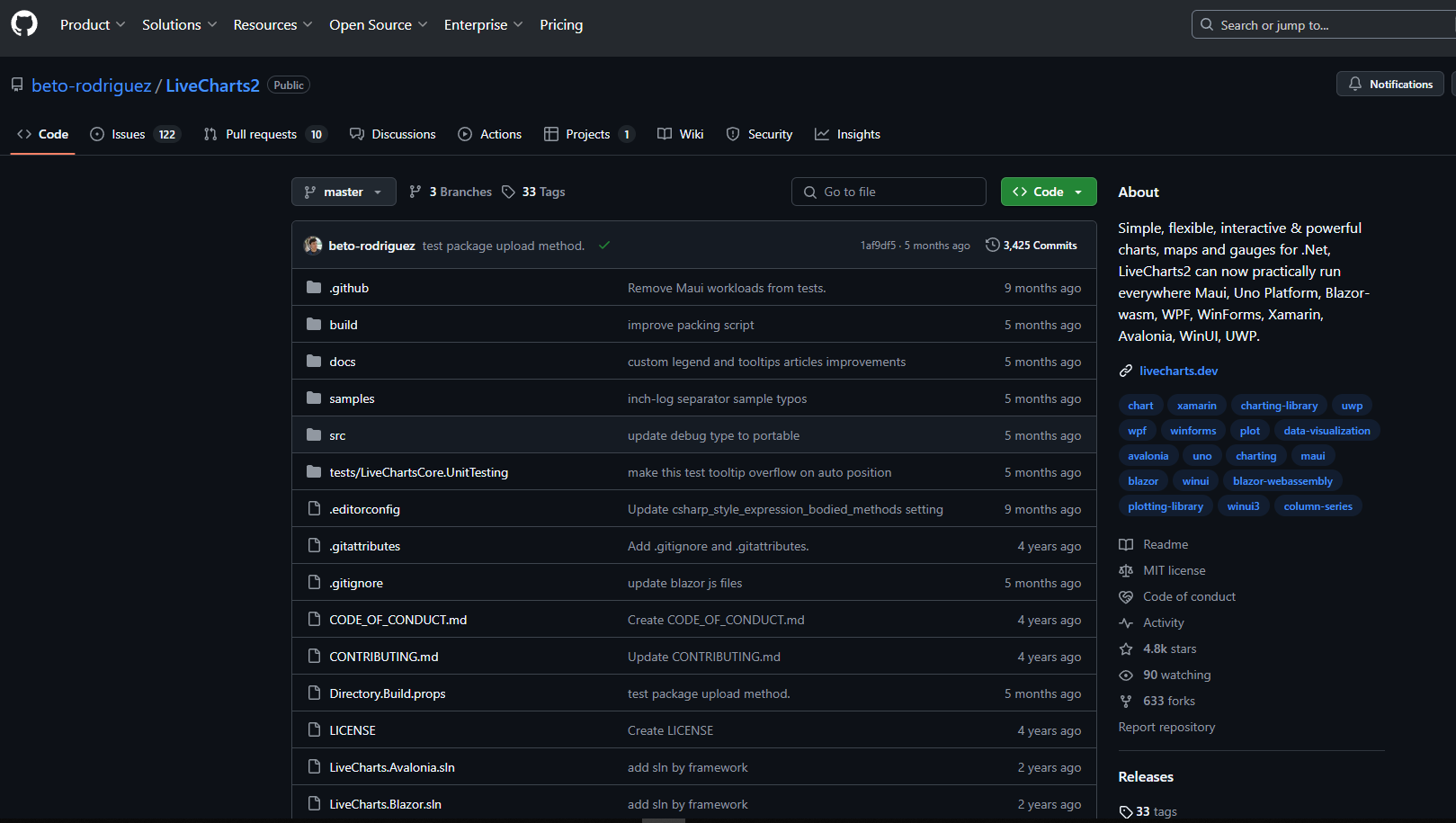This screenshot has width=1456, height=823.
Task: Open the Releases heading link
Action: pos(1146,777)
